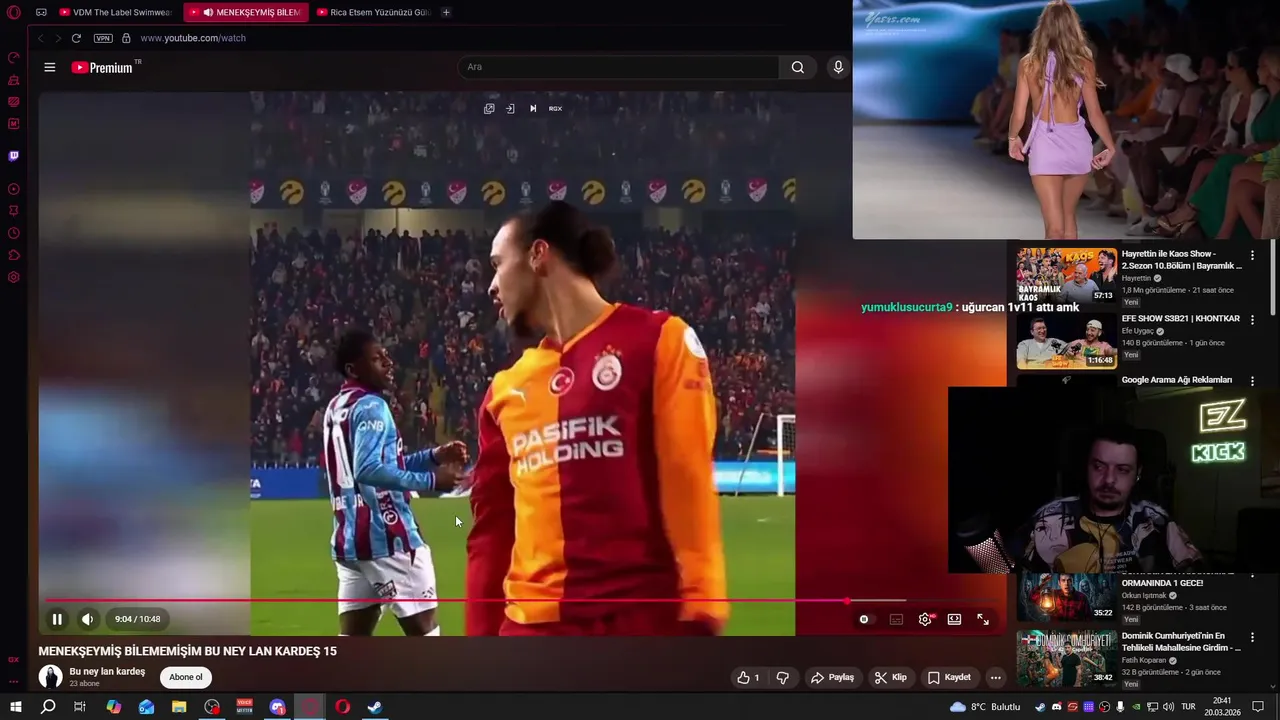
Task: Open options menu for EFE SHOW video
Action: click(1252, 320)
